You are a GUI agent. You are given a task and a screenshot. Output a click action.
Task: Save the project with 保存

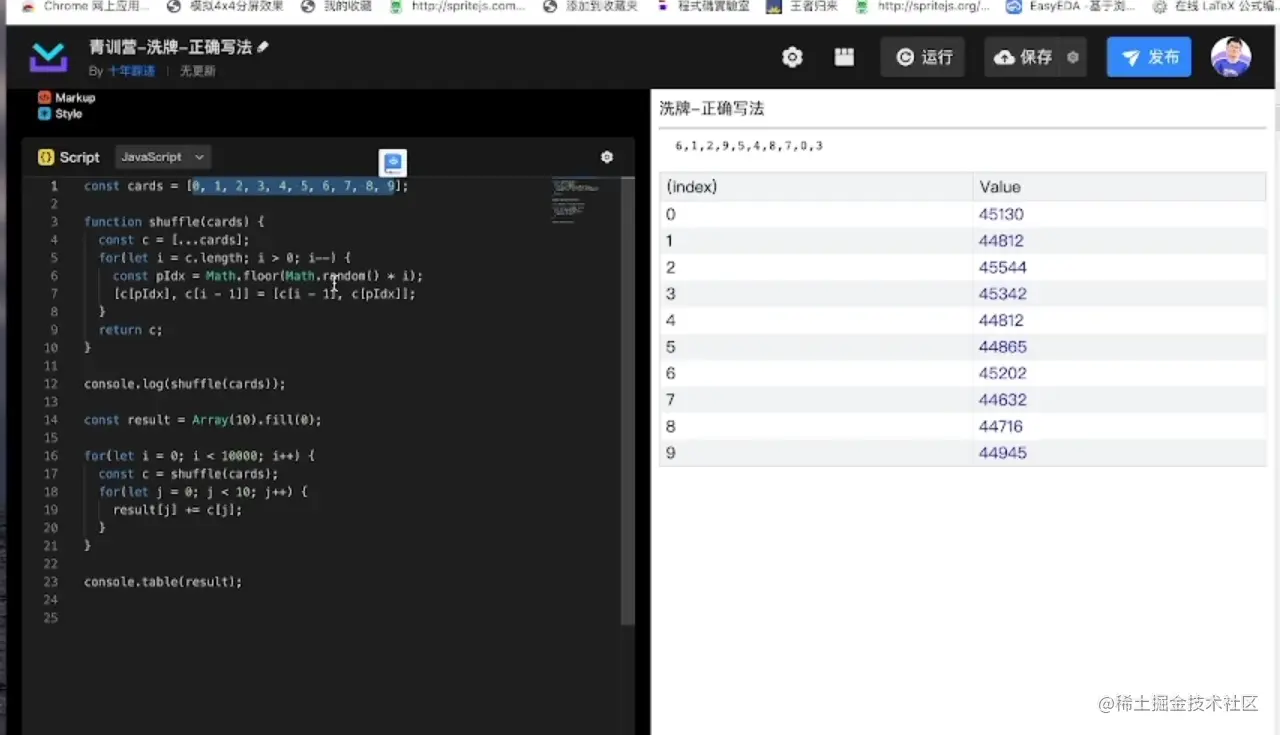1023,57
